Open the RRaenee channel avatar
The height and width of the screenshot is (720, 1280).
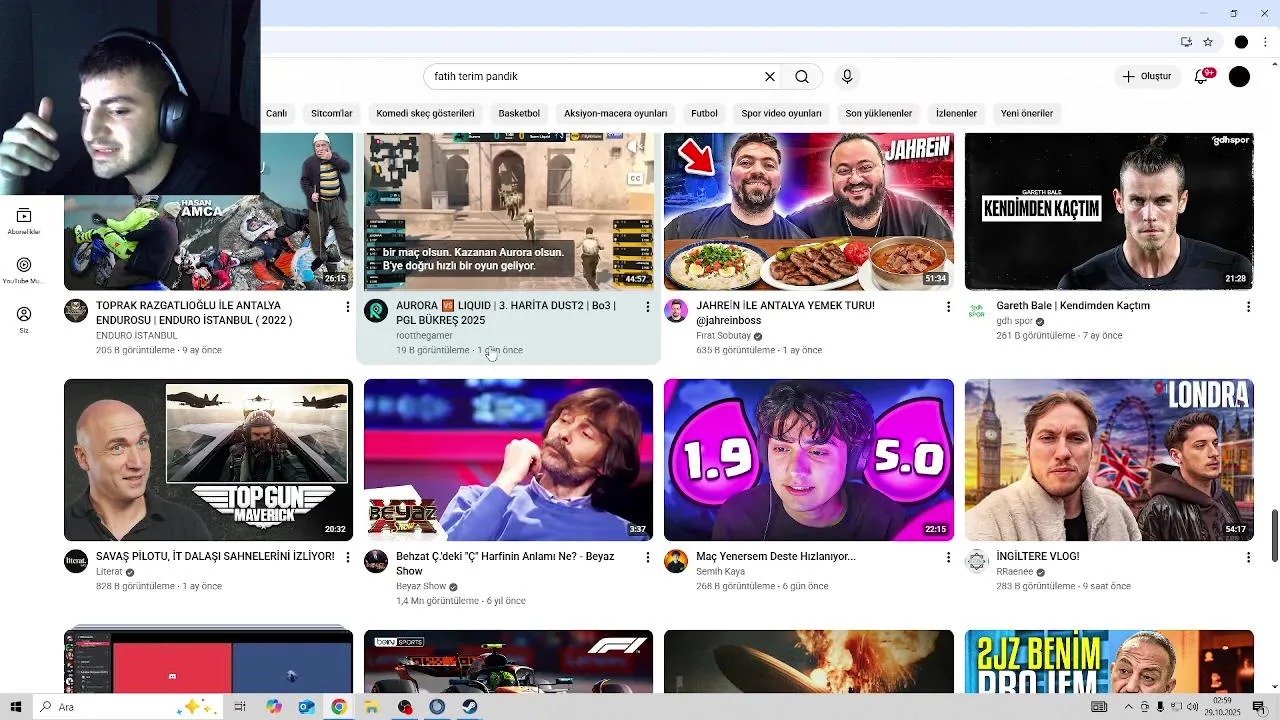977,561
